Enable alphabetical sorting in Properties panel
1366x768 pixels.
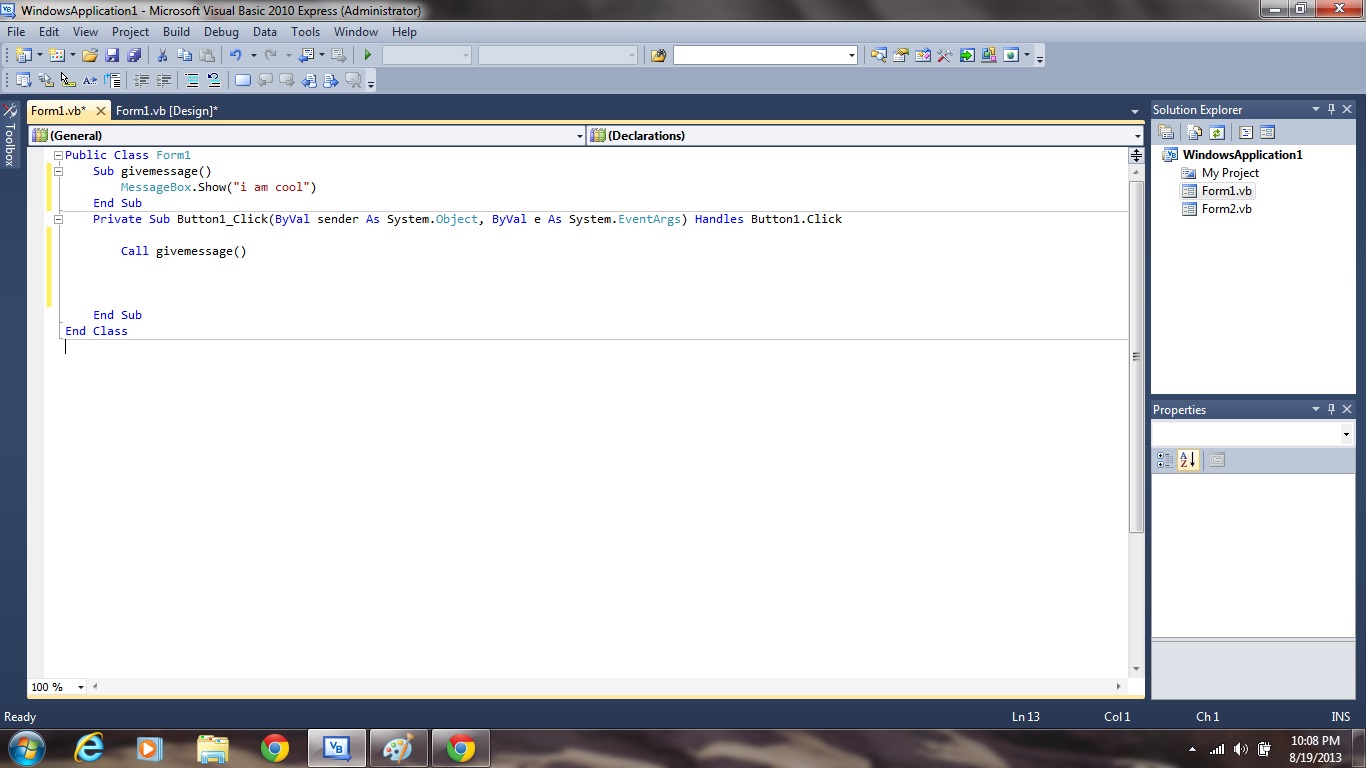point(1187,459)
